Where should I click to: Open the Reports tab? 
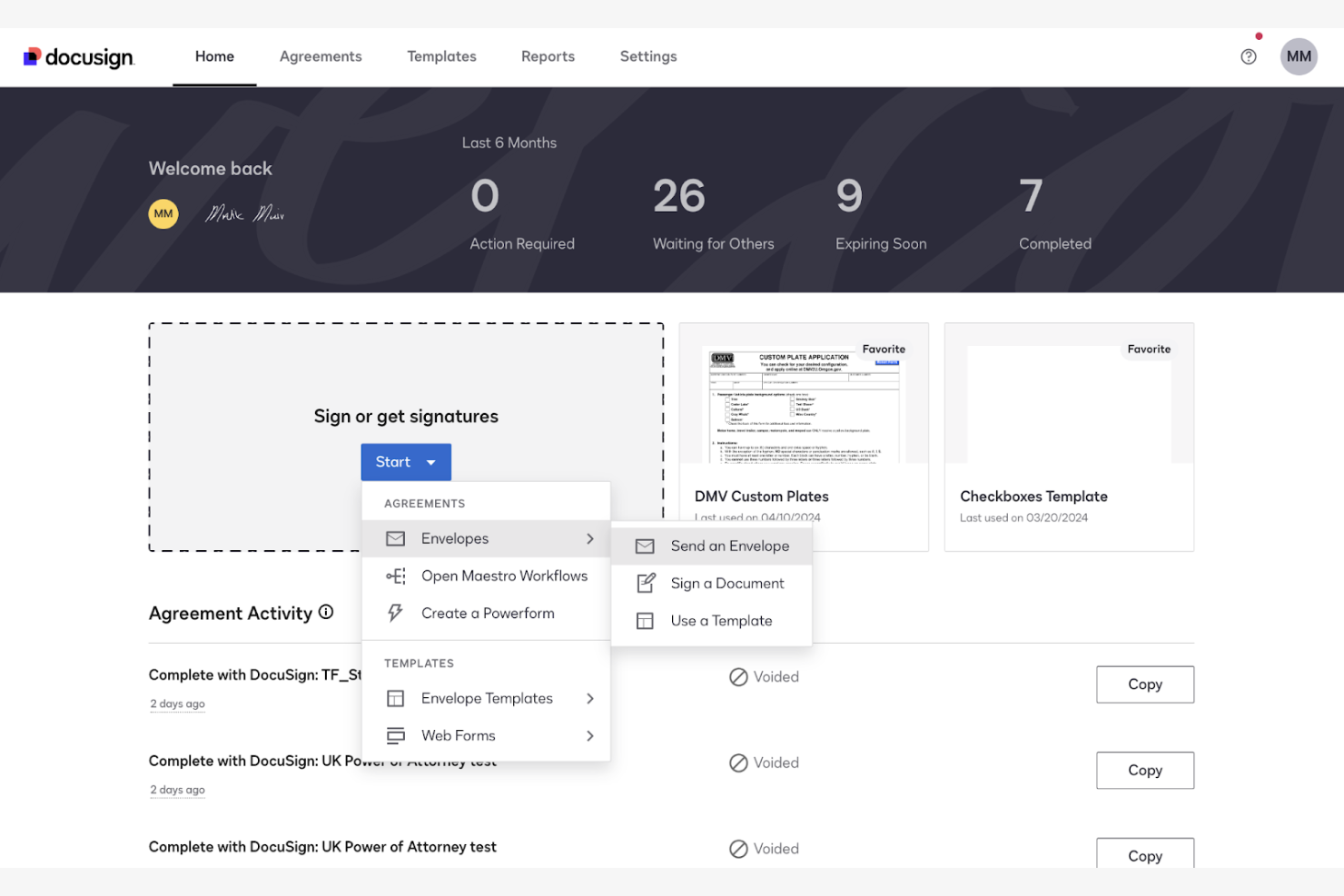548,56
